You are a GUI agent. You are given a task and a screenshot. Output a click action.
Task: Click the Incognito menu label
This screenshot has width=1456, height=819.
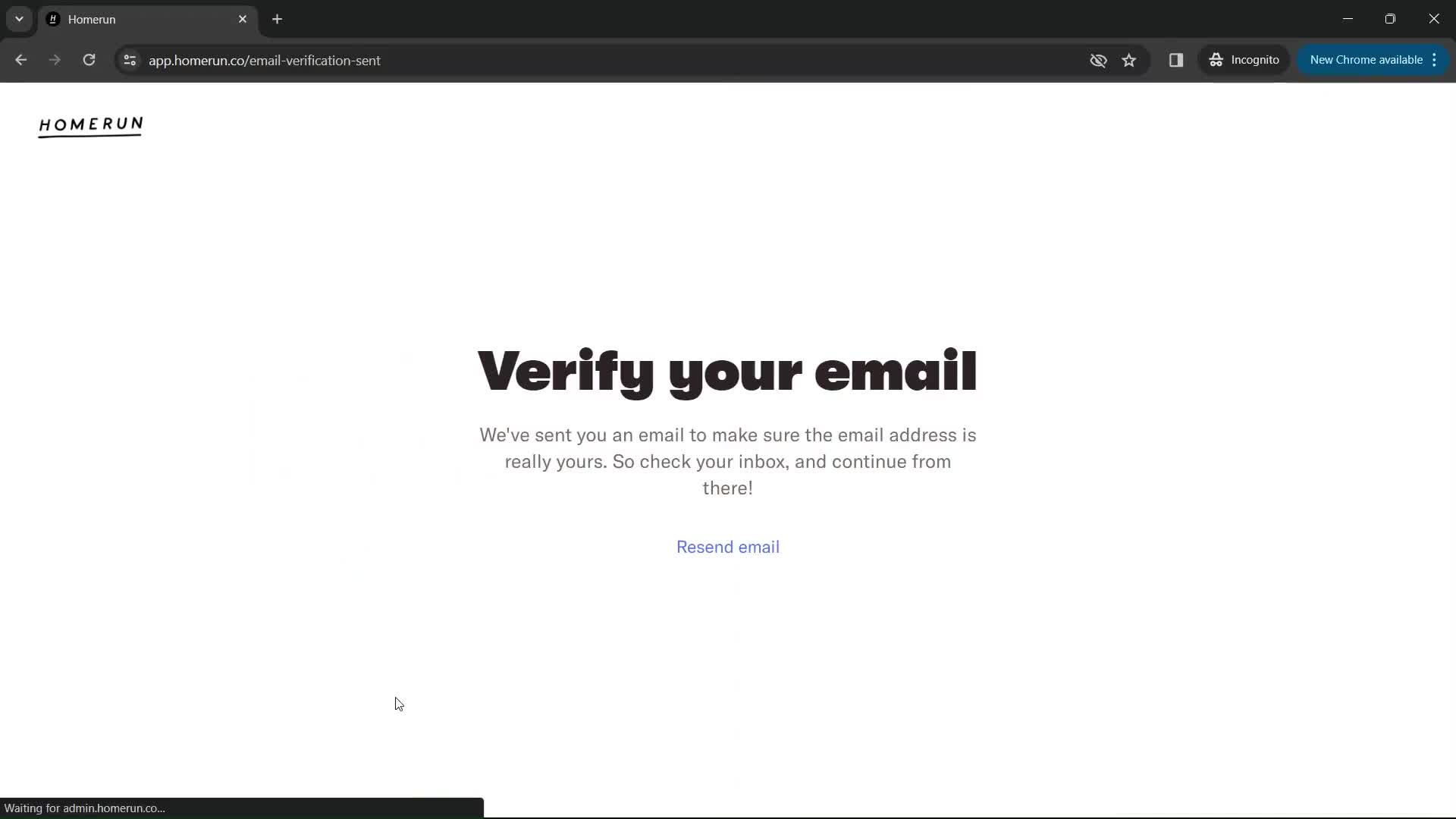[x=1247, y=60]
